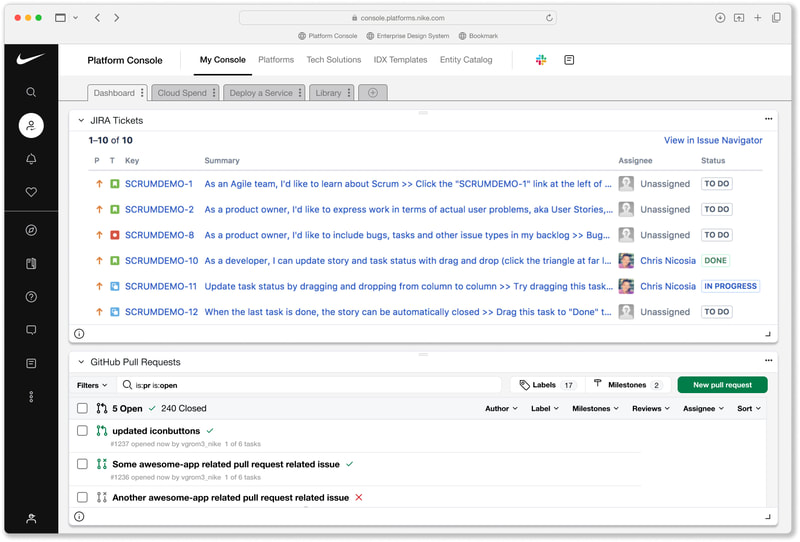The height and width of the screenshot is (542, 800).
Task: Open Dashboard tab options menu dots
Action: click(142, 92)
